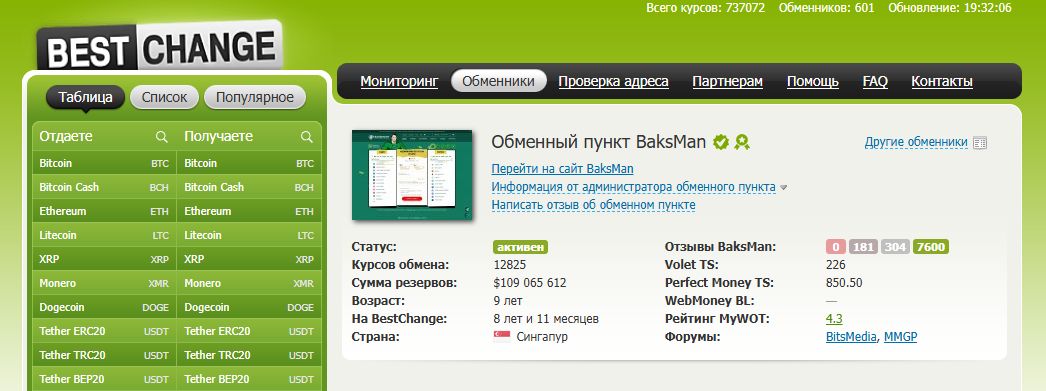
Task: Click the Сингапур country name
Action: [x=542, y=337]
